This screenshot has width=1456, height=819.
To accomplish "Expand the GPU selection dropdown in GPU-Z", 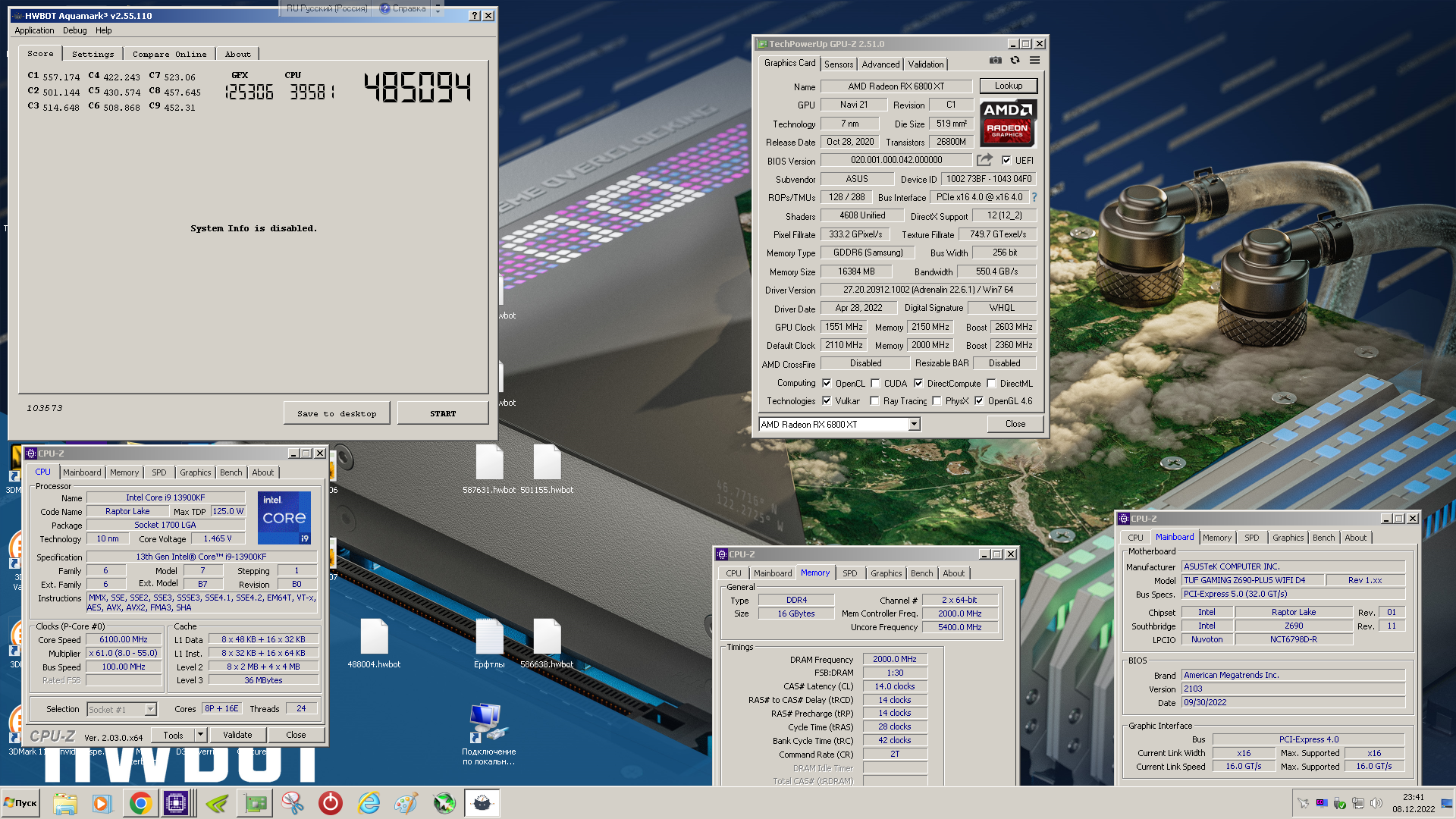I will point(914,425).
